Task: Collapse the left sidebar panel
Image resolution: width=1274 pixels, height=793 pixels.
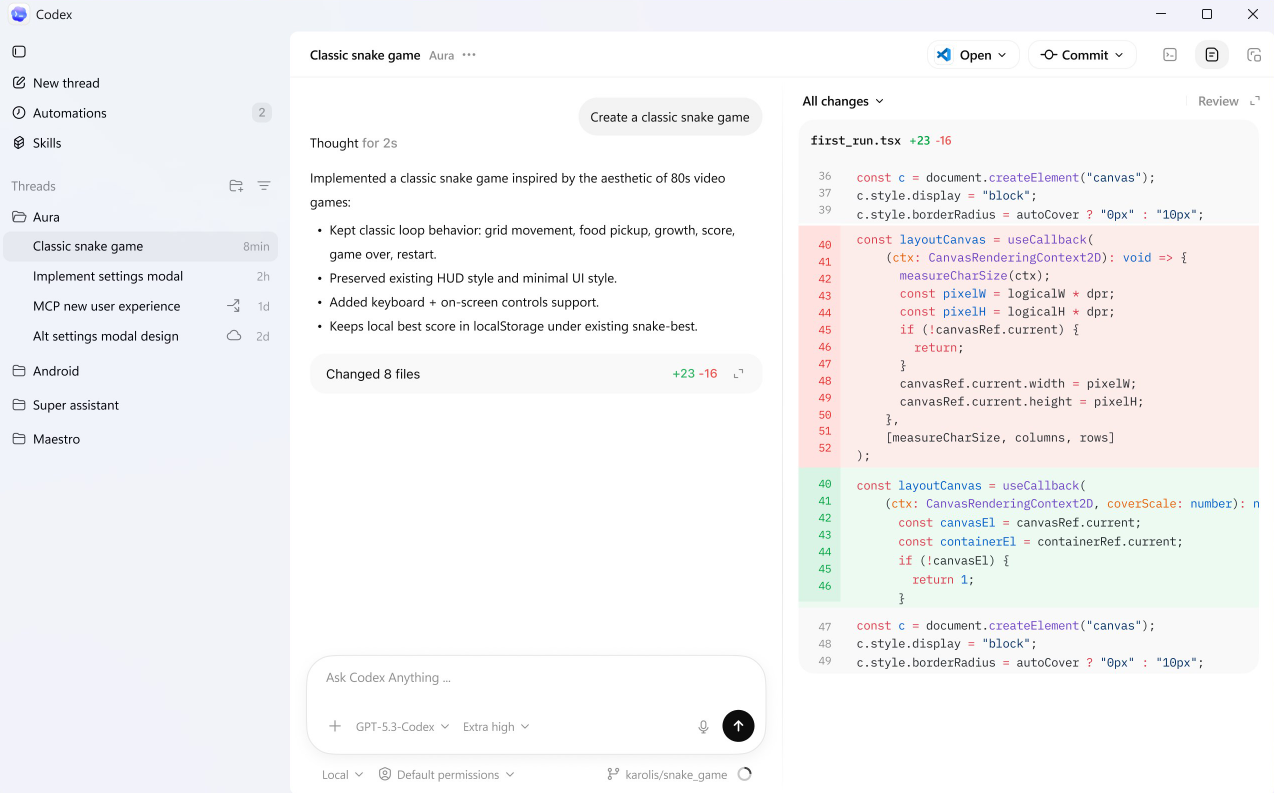Action: click(18, 50)
